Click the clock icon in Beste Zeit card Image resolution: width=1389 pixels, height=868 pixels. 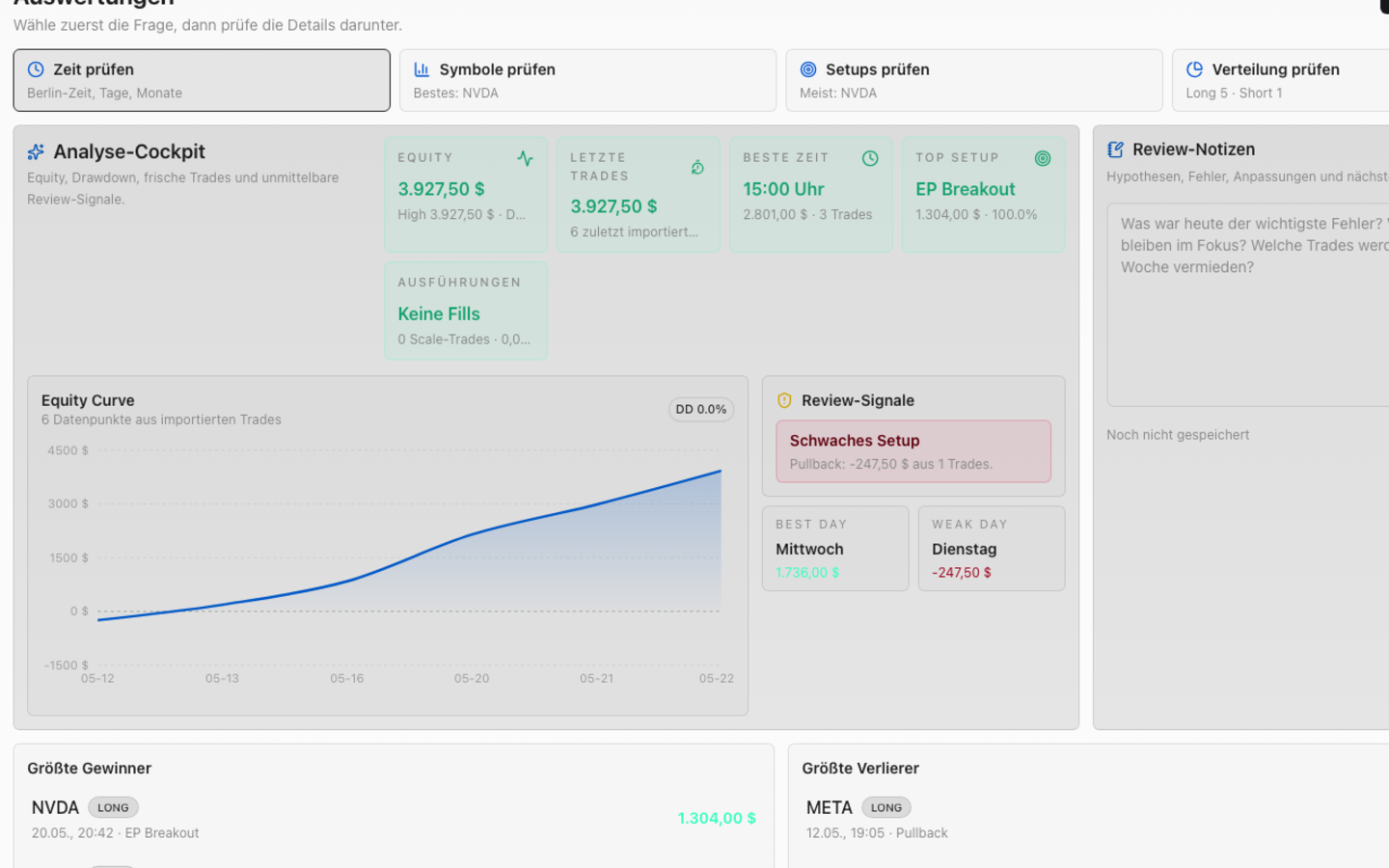pyautogui.click(x=870, y=158)
